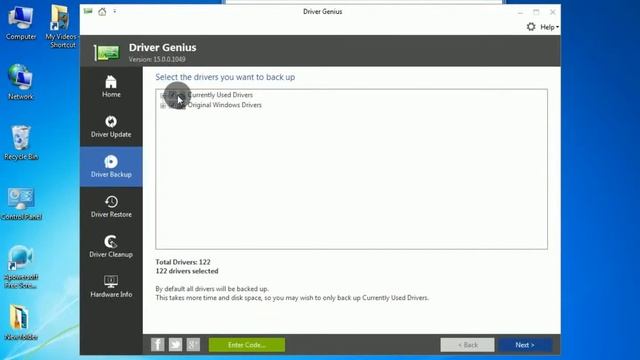Click the Driver Genius logo in header
Image resolution: width=640 pixels, height=360 pixels.
click(x=107, y=52)
